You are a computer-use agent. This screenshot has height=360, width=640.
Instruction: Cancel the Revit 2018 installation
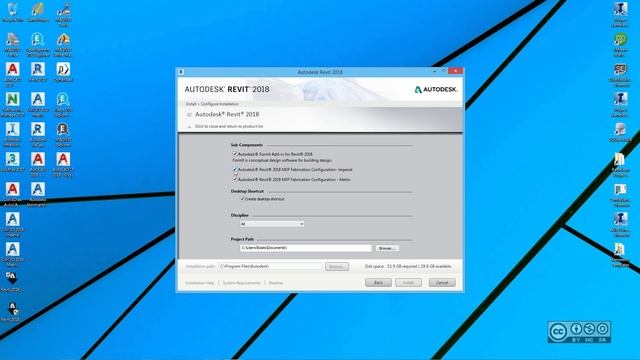[442, 282]
